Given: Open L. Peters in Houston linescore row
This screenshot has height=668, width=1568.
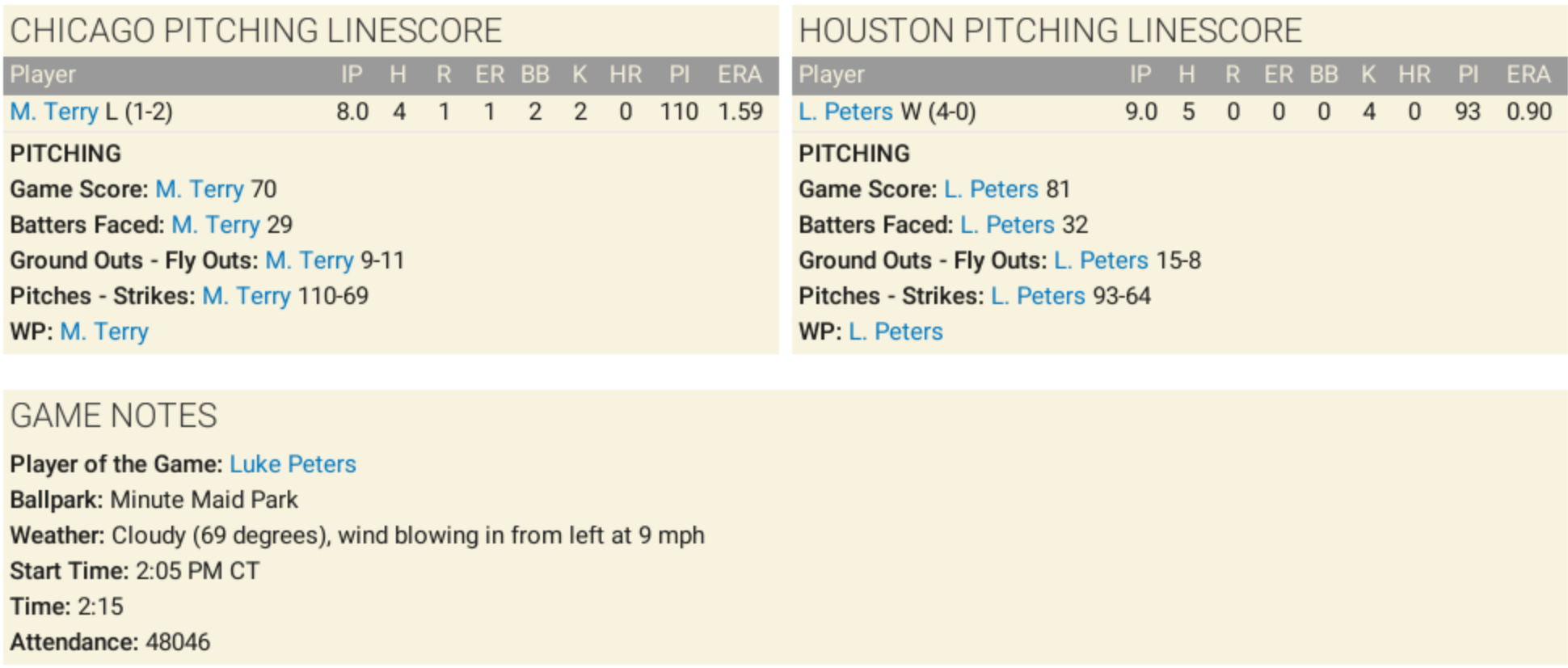Looking at the screenshot, I should coord(845,112).
